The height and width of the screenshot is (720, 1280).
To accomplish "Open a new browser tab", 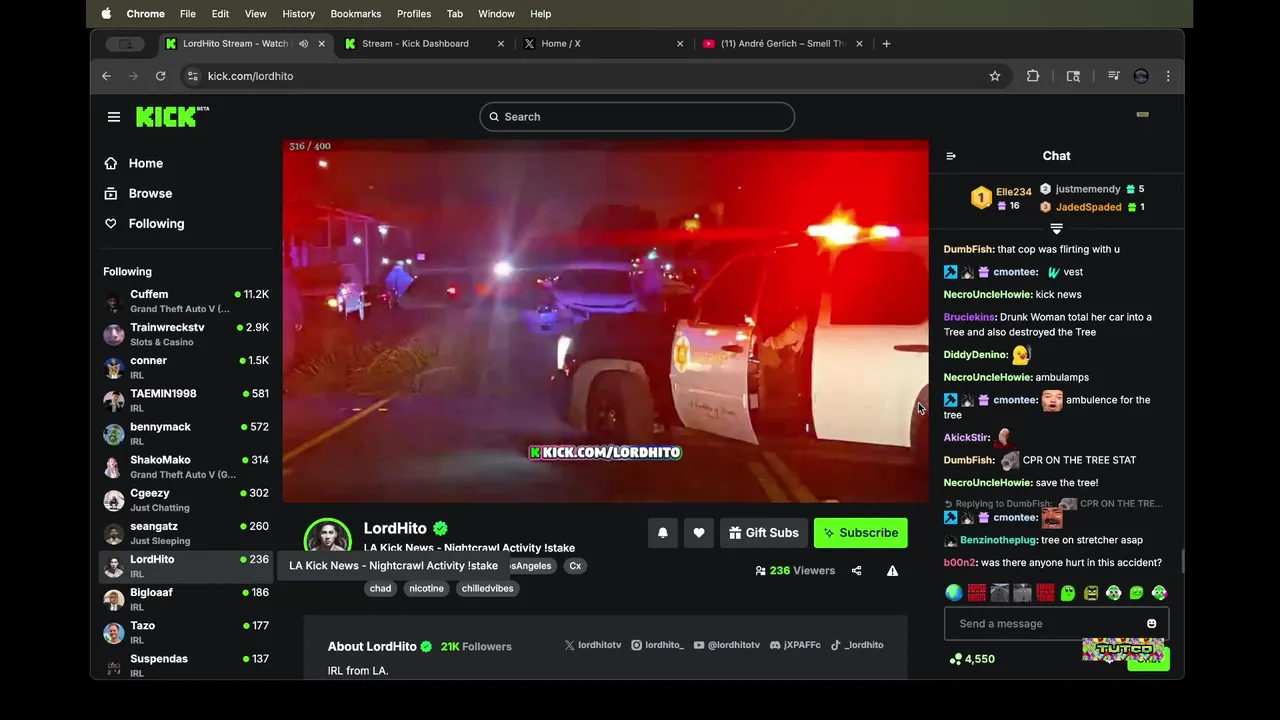I will 886,44.
